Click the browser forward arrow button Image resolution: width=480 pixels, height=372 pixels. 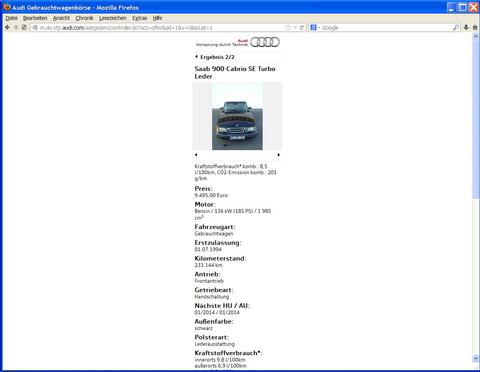coord(16,28)
